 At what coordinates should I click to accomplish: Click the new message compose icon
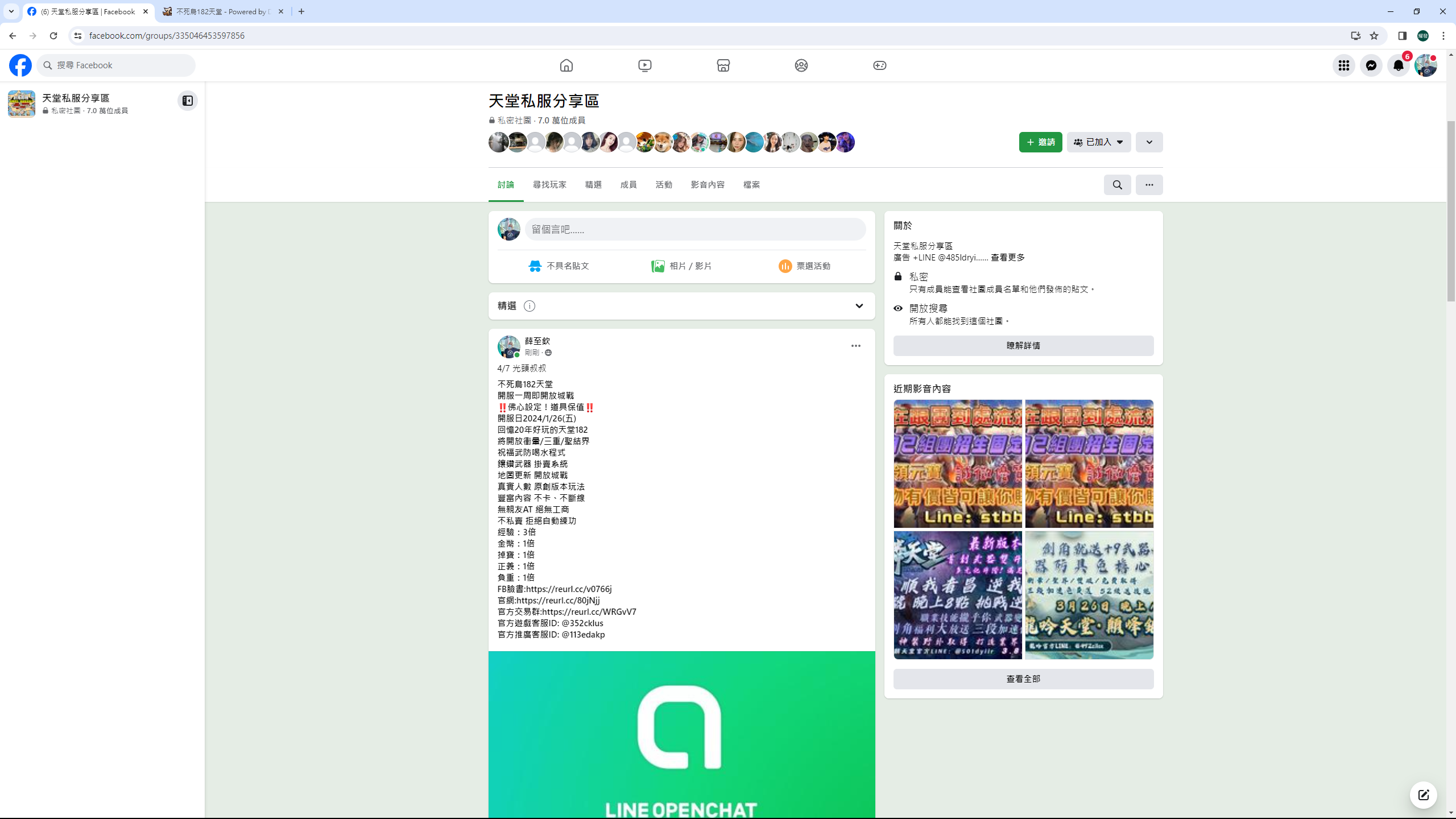point(1423,795)
